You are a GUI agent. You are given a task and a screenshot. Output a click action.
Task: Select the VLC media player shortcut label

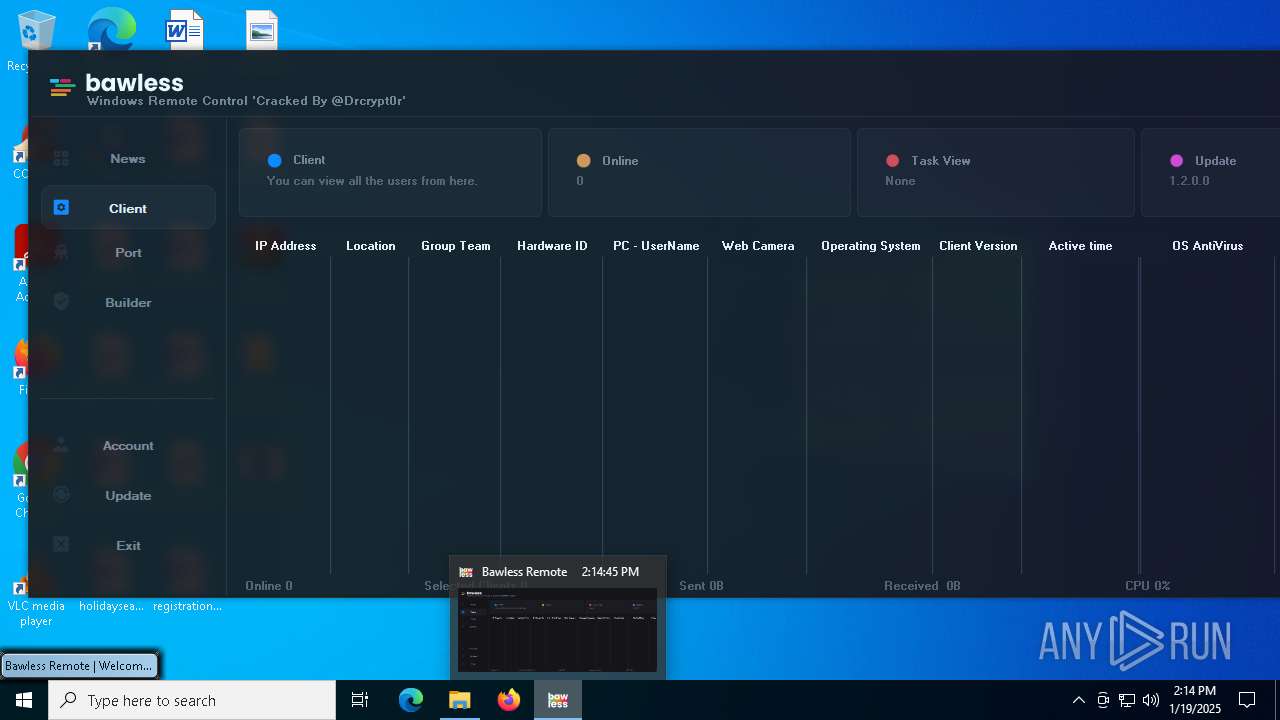36,613
